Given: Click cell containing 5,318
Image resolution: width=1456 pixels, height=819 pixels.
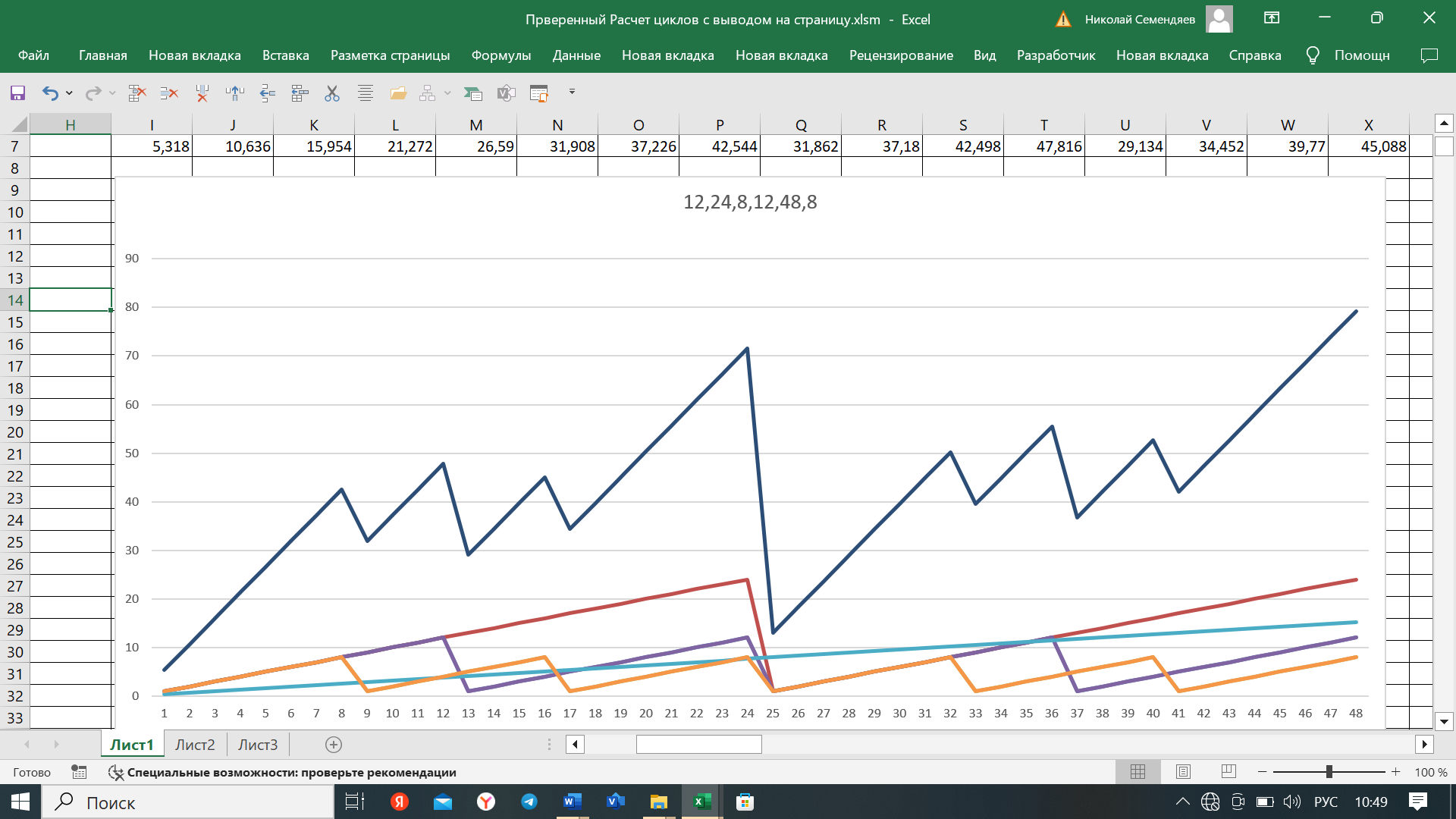Looking at the screenshot, I should point(152,146).
